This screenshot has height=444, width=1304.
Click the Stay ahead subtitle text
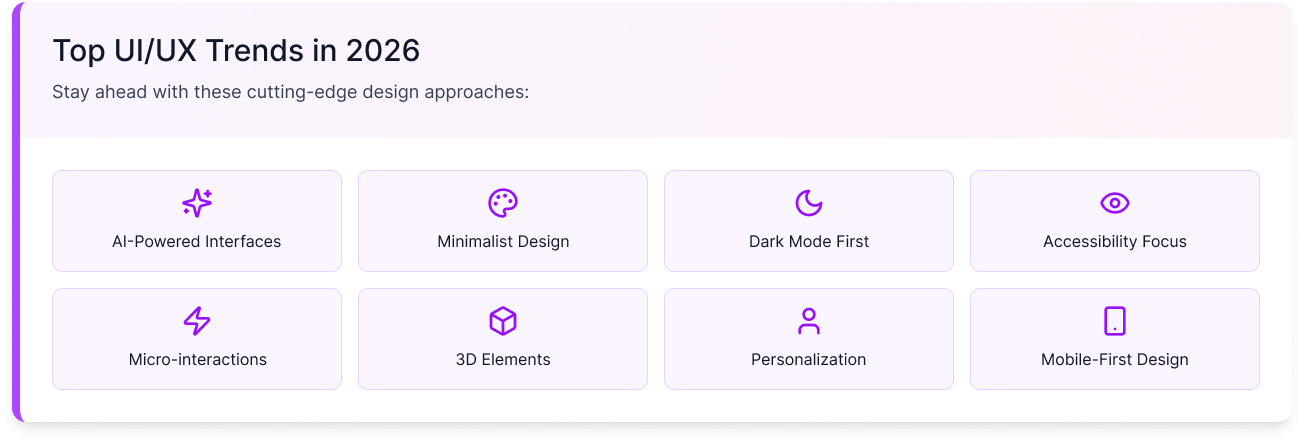tap(290, 92)
